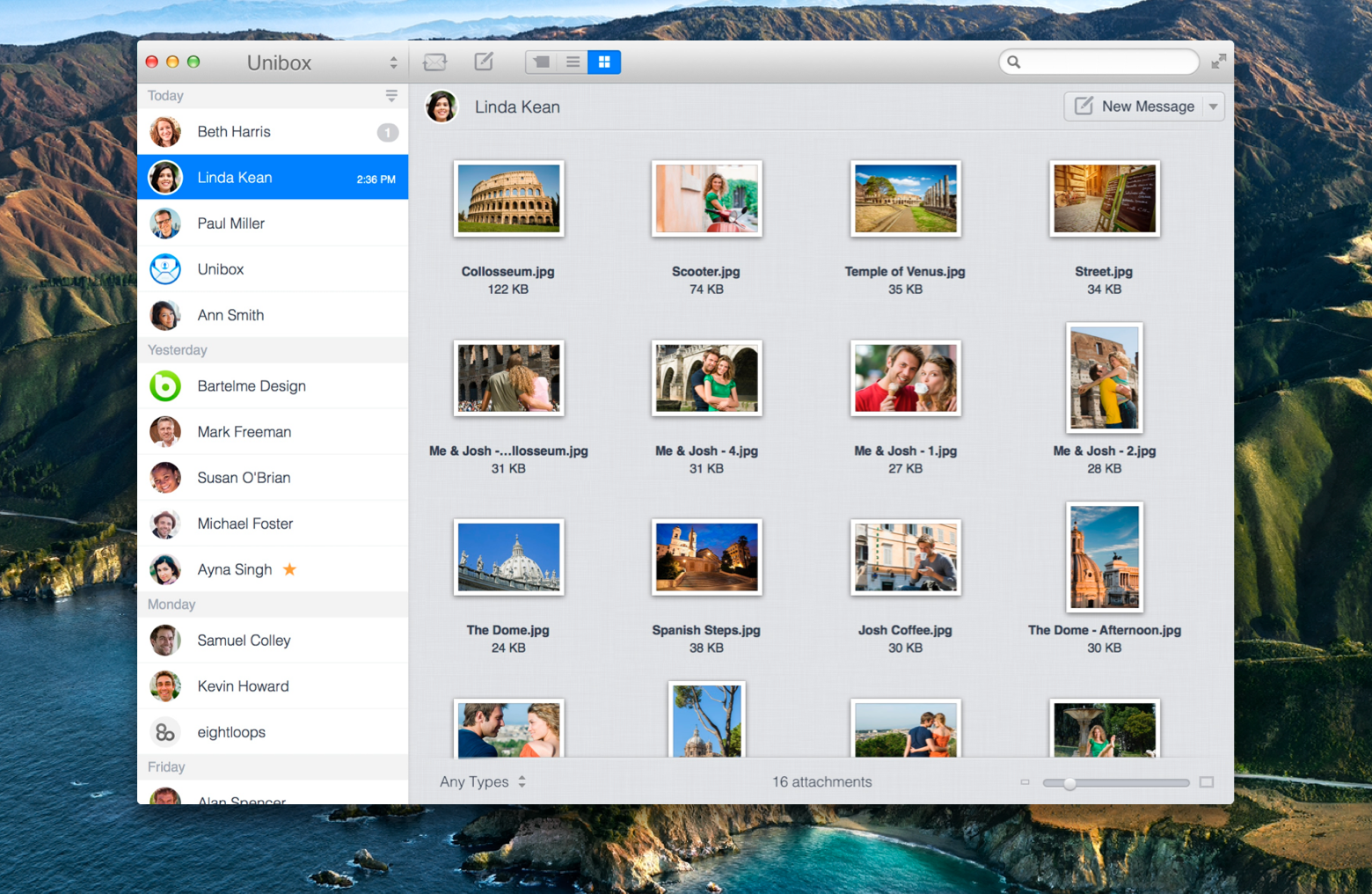Select the Unibox conversation in sidebar
This screenshot has height=894, width=1372.
click(273, 268)
